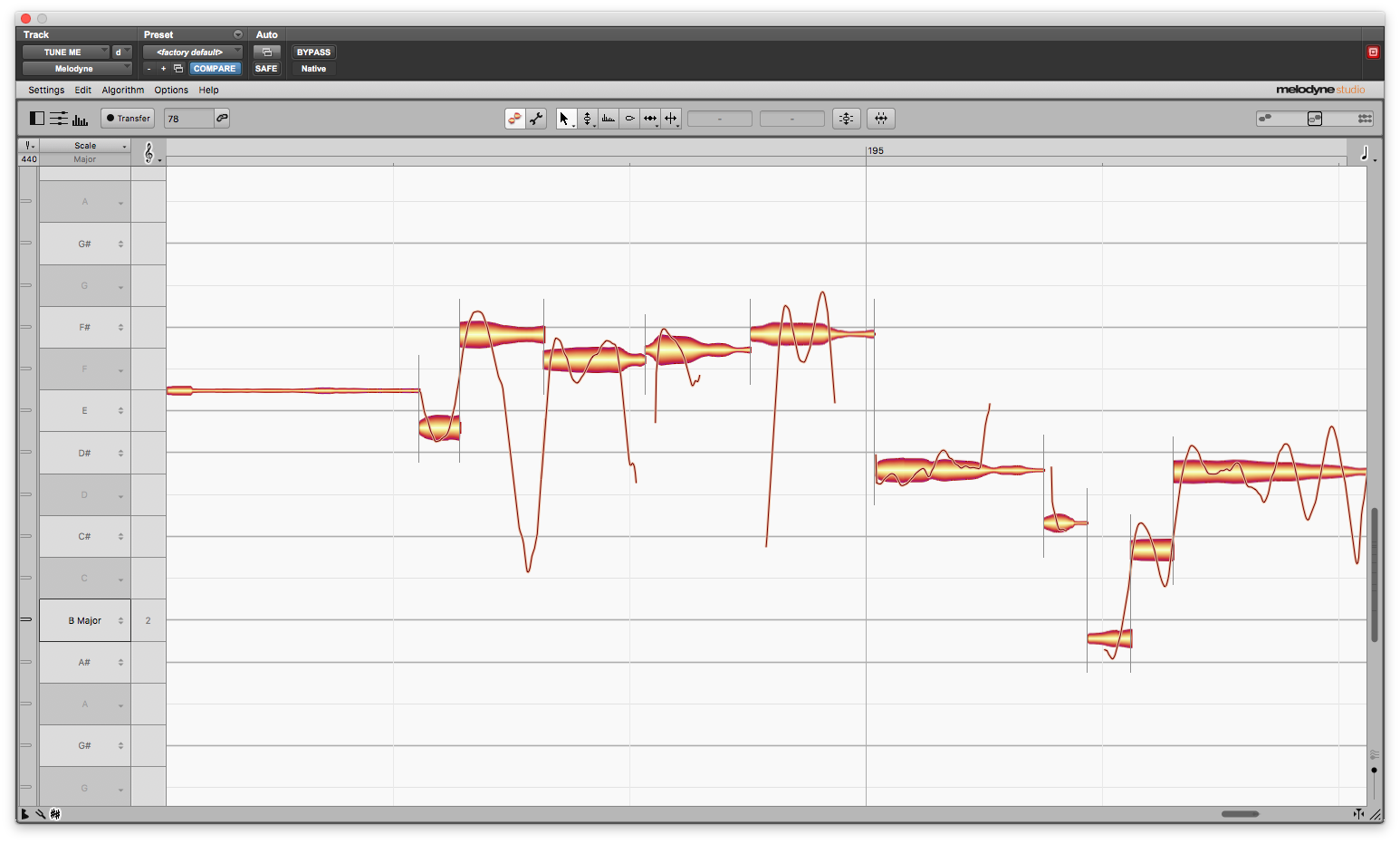This screenshot has height=843, width=1400.
Task: Click the next preset plus button
Action: pyautogui.click(x=163, y=69)
